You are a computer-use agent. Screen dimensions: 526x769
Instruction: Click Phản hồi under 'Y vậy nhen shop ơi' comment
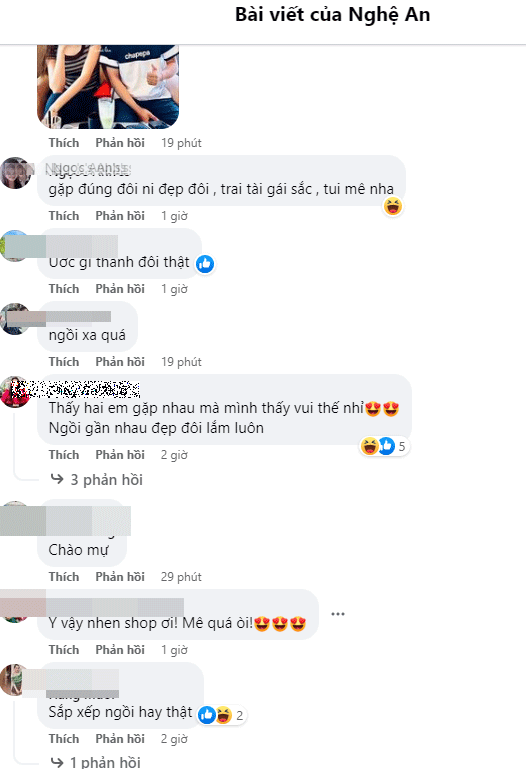point(120,650)
